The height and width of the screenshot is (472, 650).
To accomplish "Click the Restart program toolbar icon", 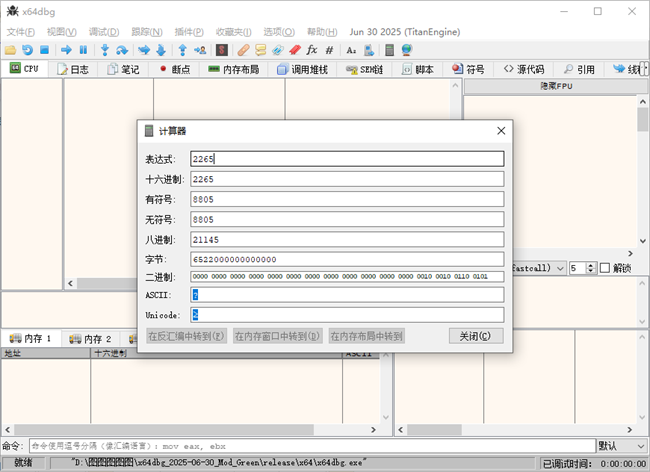I will (x=27, y=49).
